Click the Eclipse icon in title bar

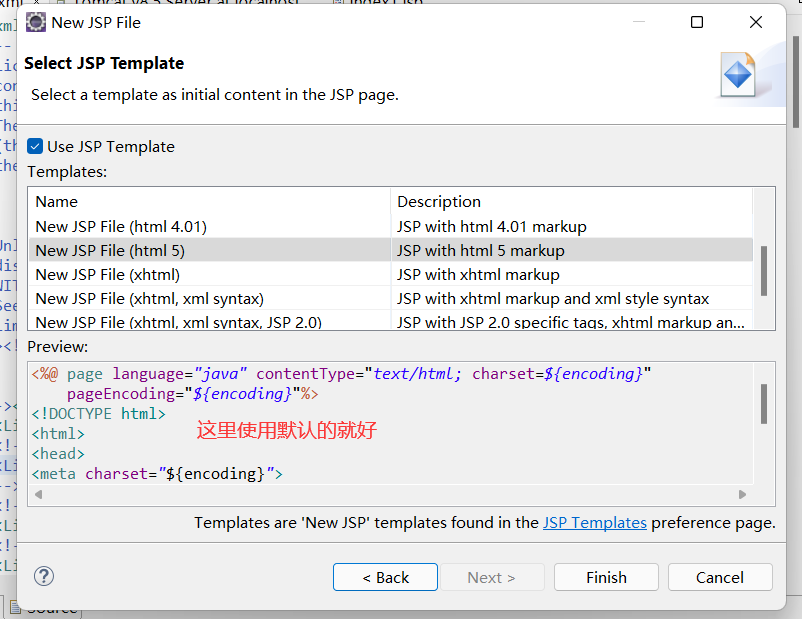36,22
